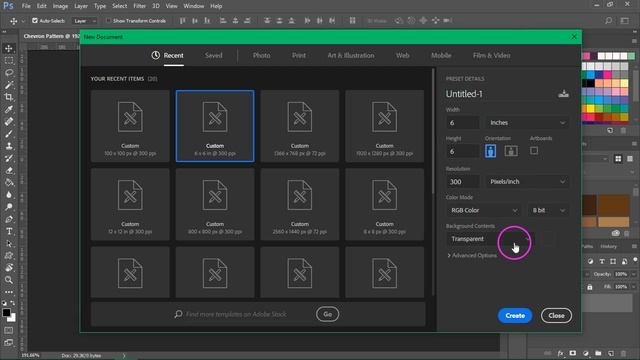The image size is (640, 360).
Task: Select the Hand tool
Action: (x=9, y=268)
